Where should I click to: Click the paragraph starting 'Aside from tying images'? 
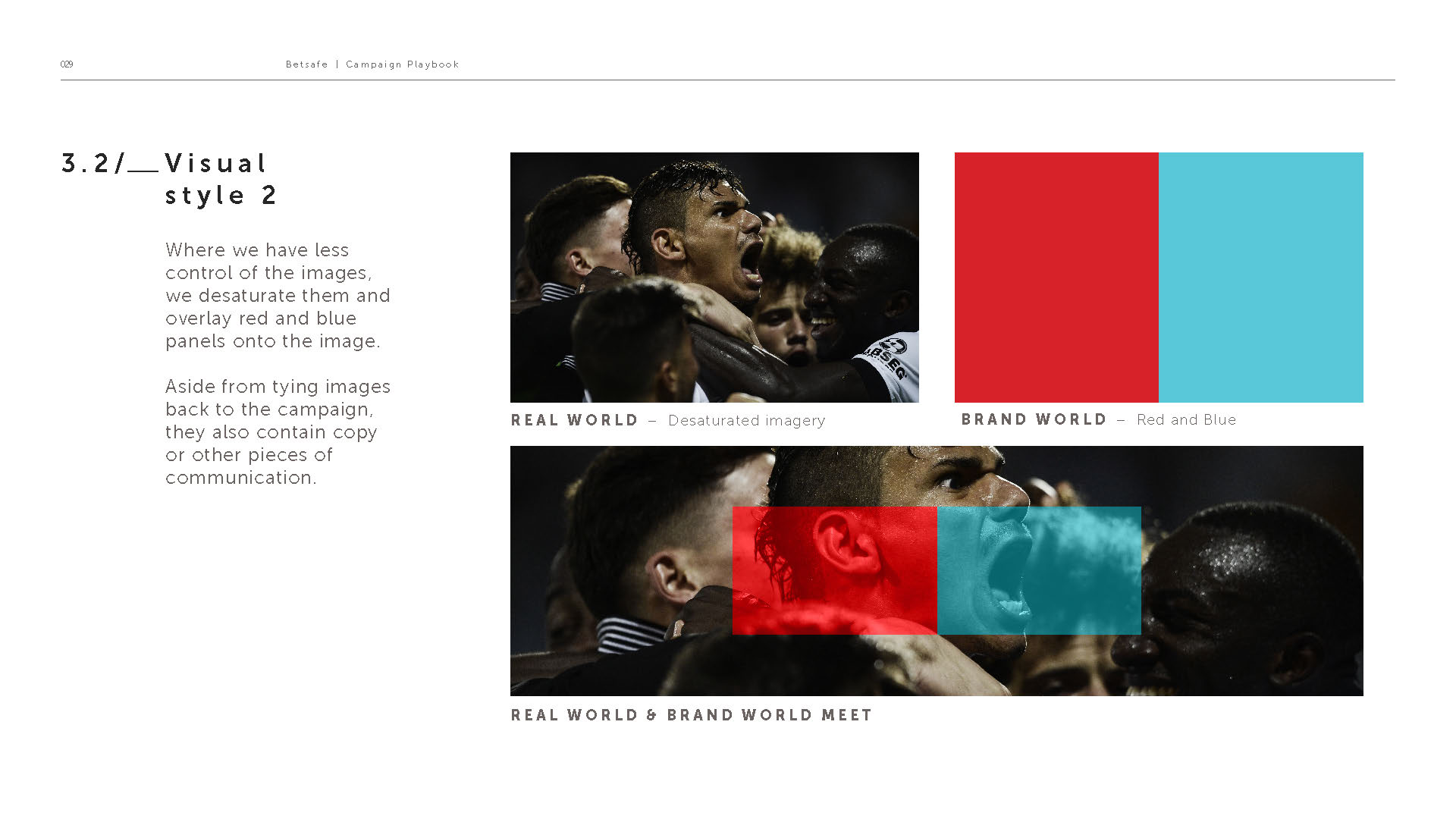[x=278, y=432]
